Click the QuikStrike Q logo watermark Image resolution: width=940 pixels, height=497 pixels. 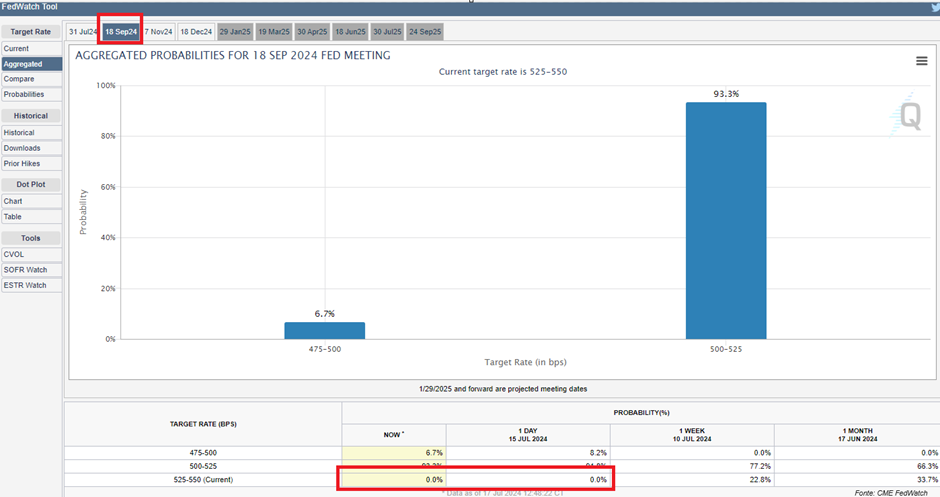(x=909, y=117)
